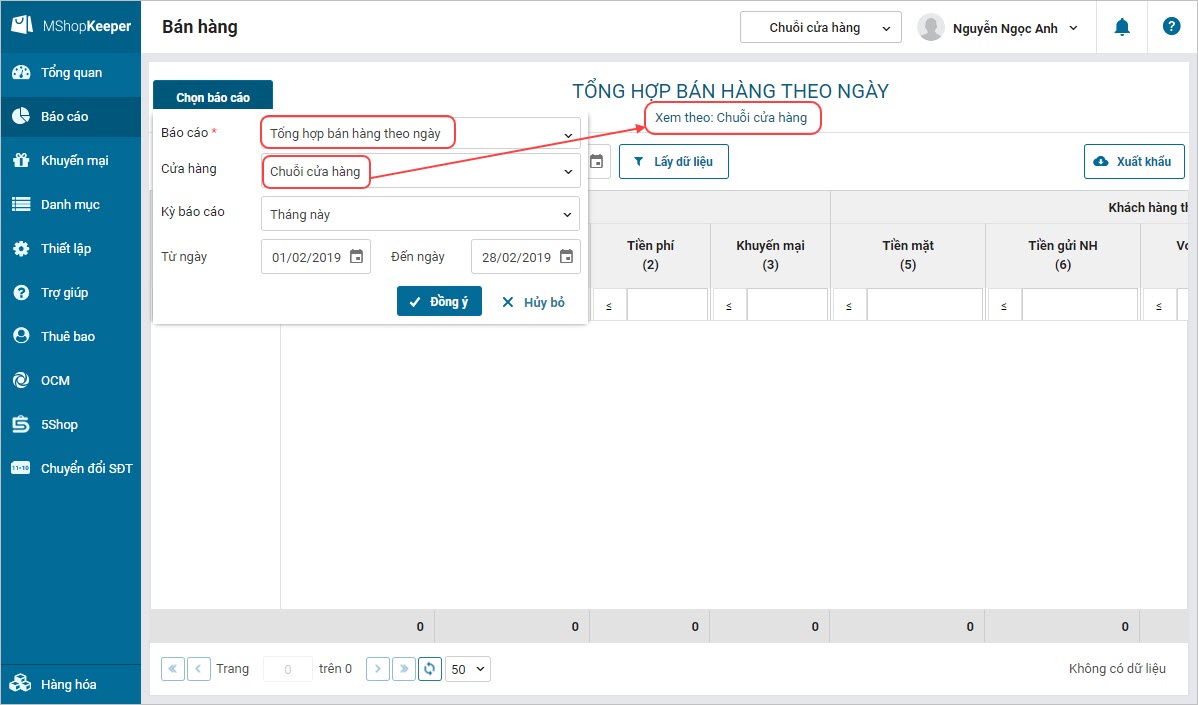Screen dimensions: 1198x705
Task: Go to previous page pagination icon
Action: coord(199,669)
